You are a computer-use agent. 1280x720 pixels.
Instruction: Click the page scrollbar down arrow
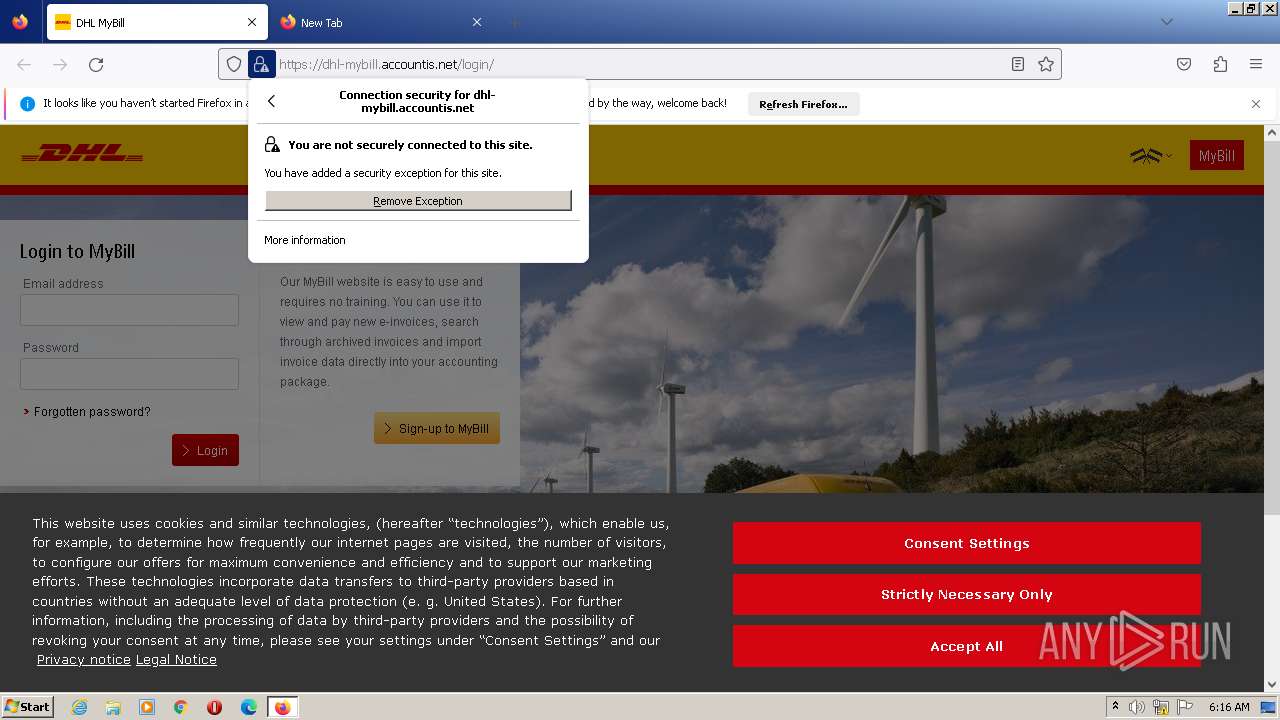1272,684
